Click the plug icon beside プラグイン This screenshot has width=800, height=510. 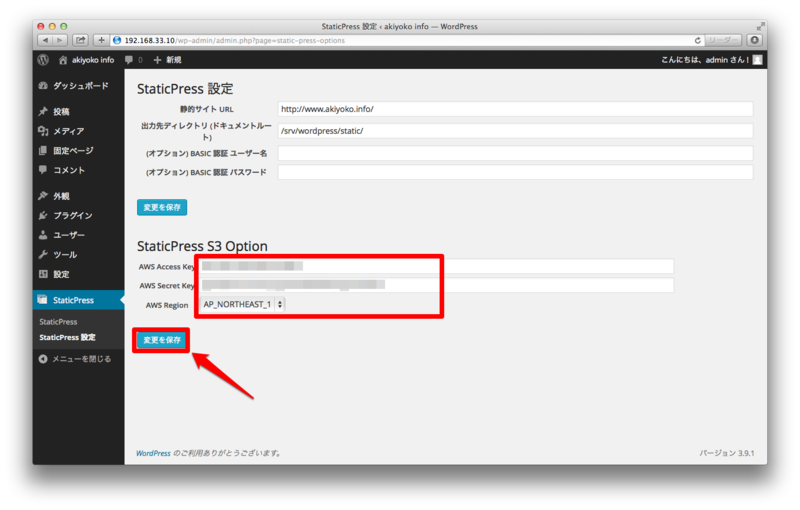click(43, 215)
